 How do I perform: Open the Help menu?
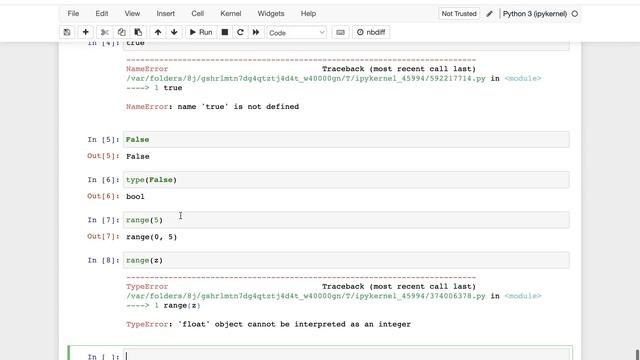pyautogui.click(x=309, y=13)
